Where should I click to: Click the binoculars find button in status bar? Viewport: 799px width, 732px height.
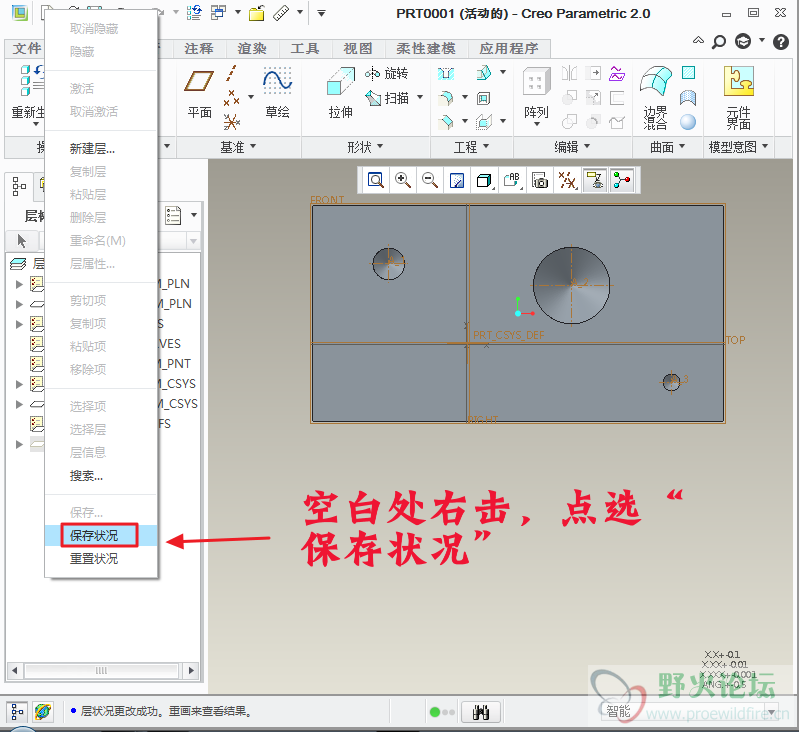pos(481,712)
